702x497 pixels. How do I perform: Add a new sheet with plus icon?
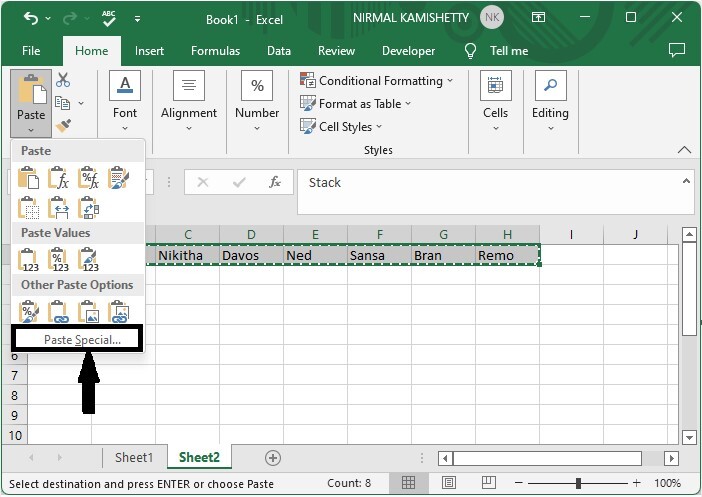point(273,458)
